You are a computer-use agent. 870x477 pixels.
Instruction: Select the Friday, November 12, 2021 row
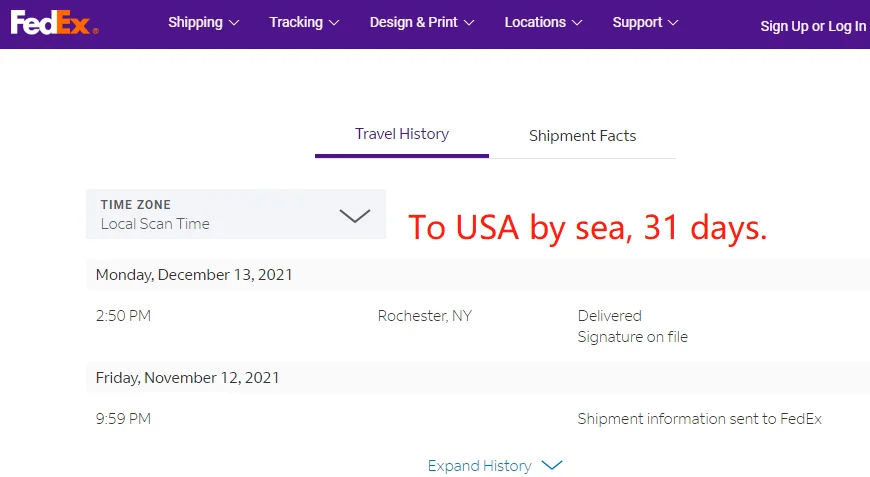[x=188, y=378]
